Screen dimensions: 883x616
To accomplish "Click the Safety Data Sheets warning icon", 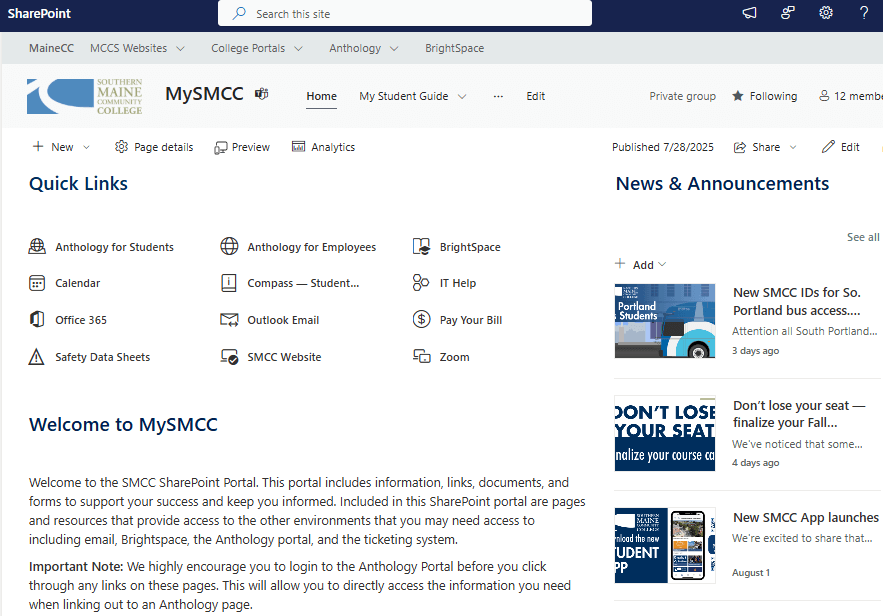I will (x=37, y=357).
